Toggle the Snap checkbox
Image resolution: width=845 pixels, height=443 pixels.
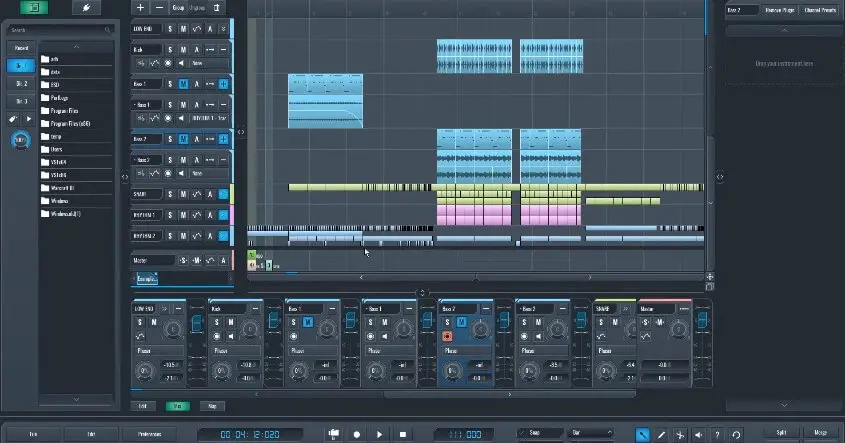click(x=522, y=433)
